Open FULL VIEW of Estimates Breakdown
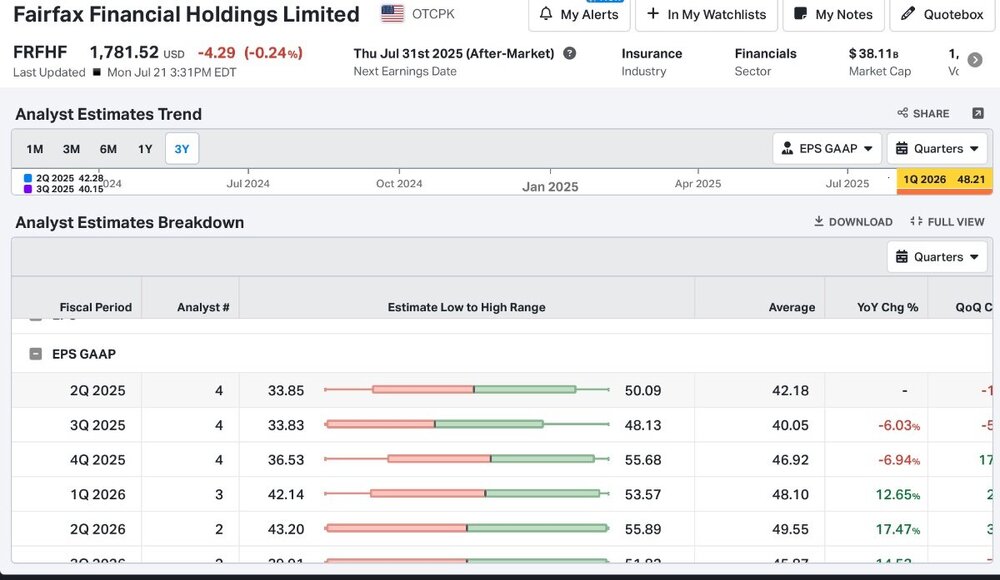Viewport: 1000px width, 580px height. [948, 222]
